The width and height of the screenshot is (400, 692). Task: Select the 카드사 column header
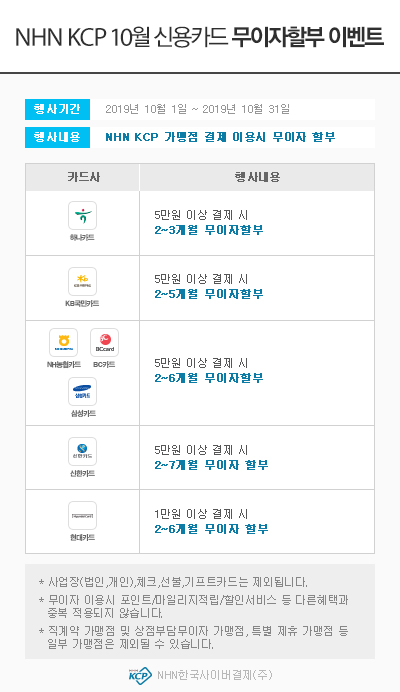coord(83,177)
